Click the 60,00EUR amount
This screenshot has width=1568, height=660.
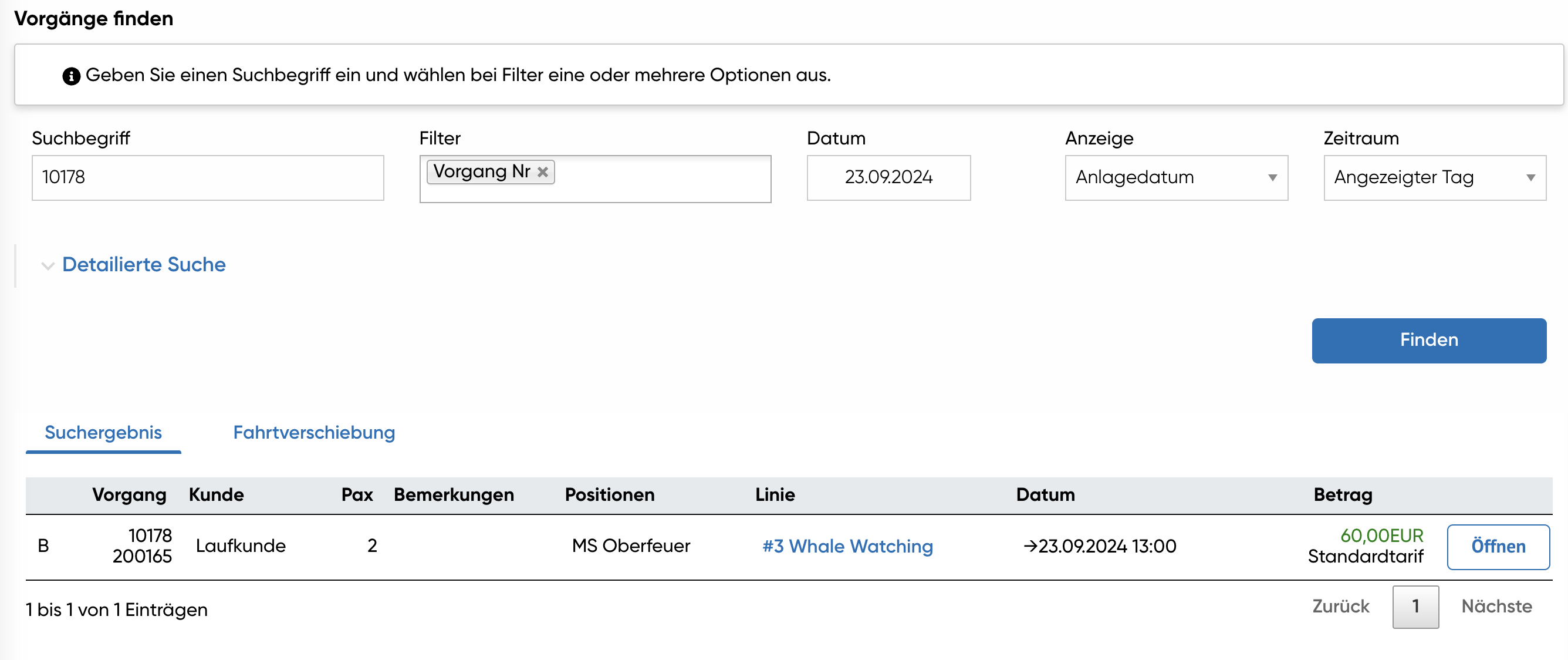tap(1382, 536)
